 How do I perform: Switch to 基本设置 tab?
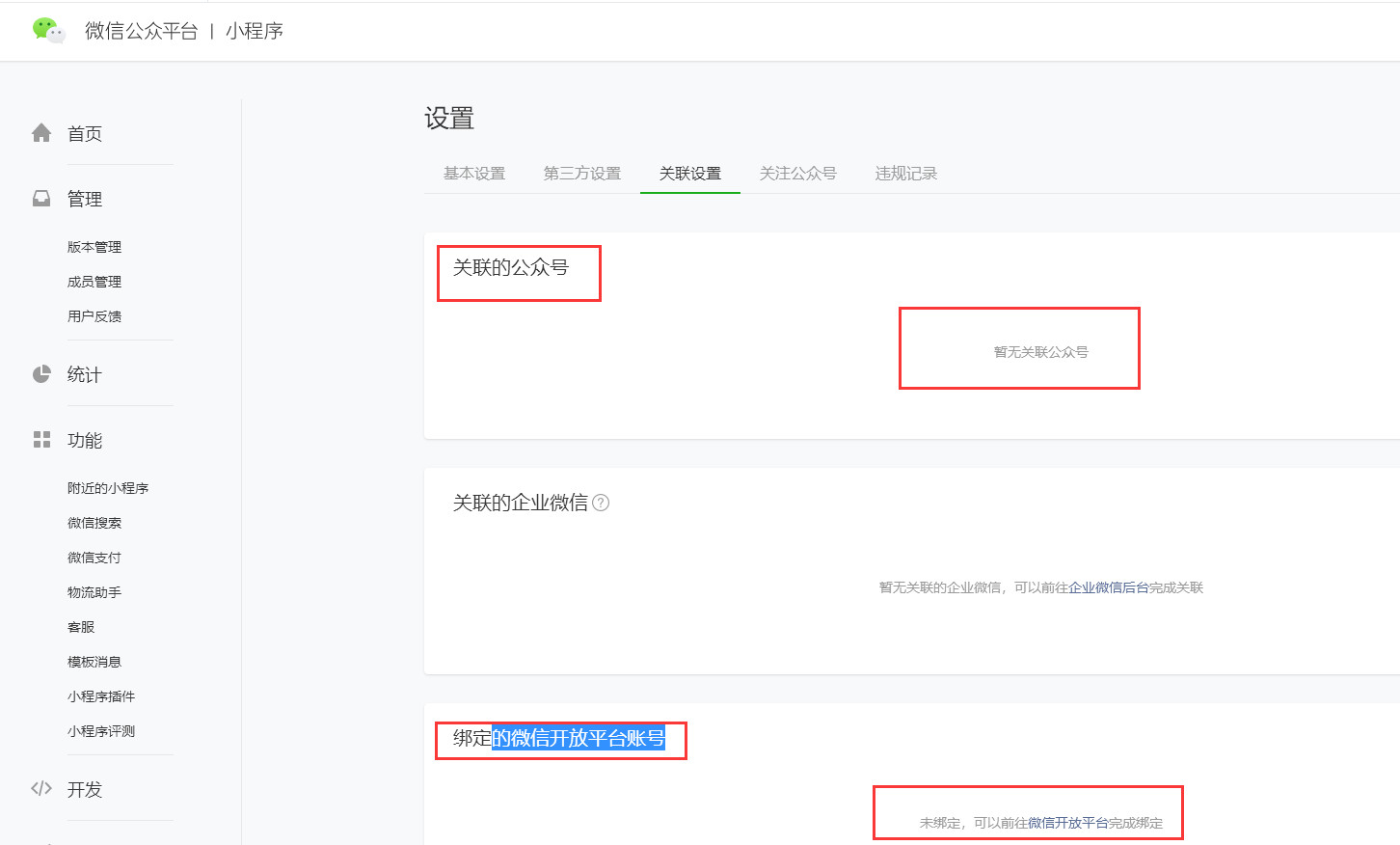(474, 174)
